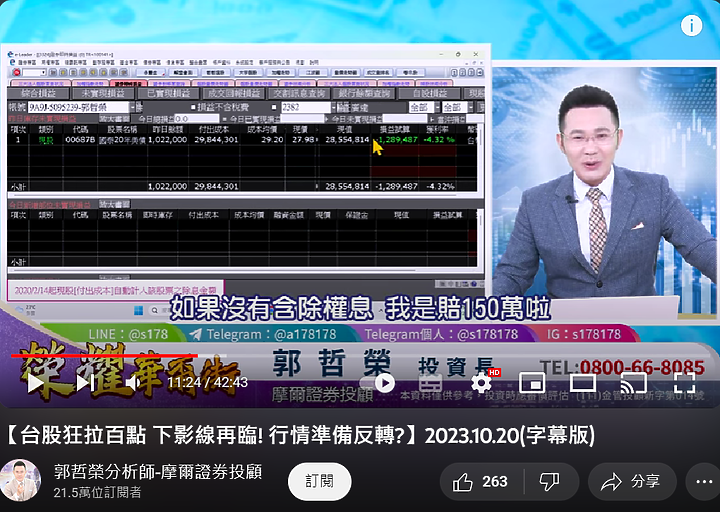Viewport: 720px width, 512px height.
Task: Open the account 9A9J-5095239 dropdown arrow
Action: coord(133,107)
